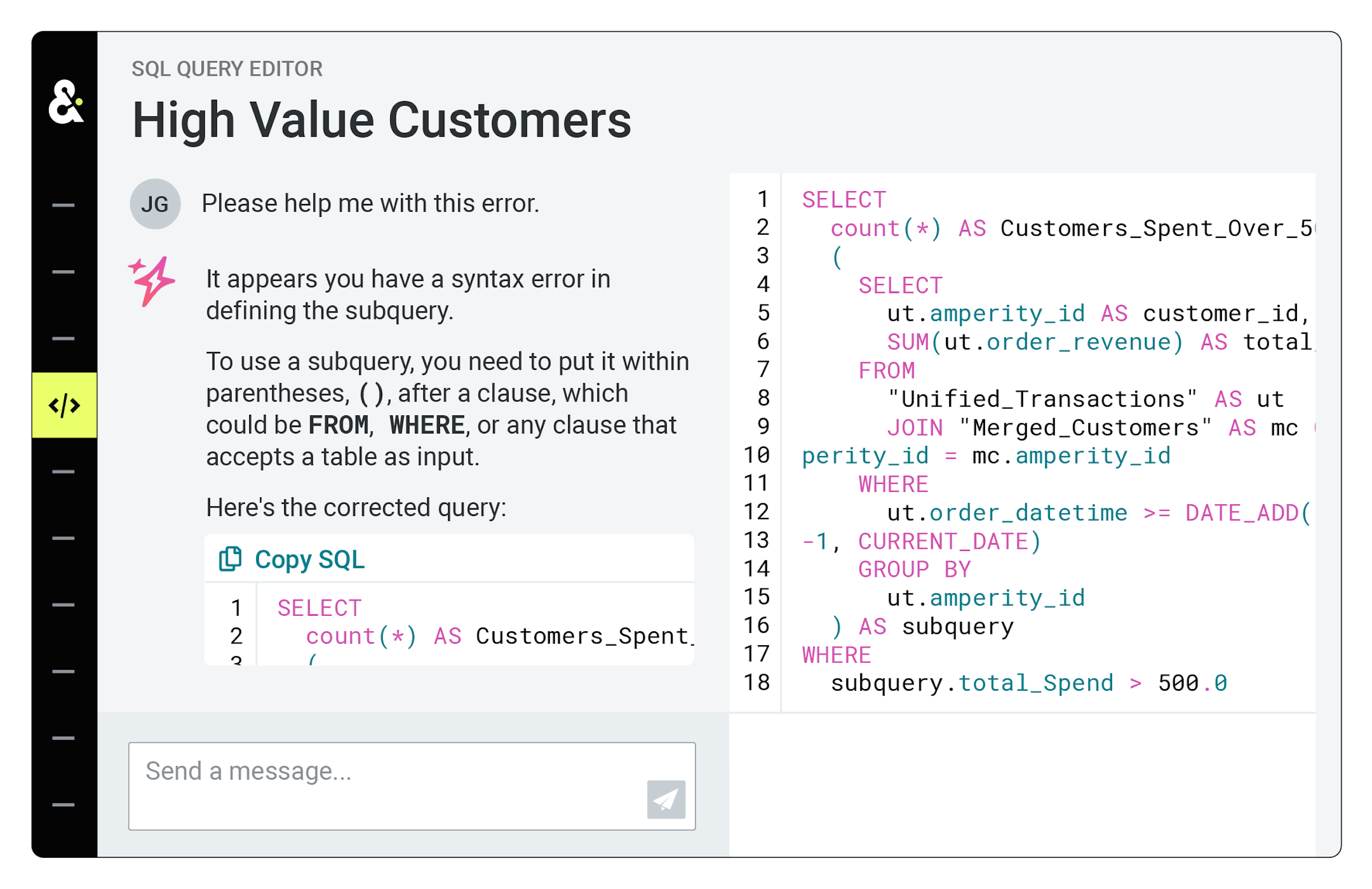Select the third sidebar dash item
Screen dimensions: 1372x889
63,339
